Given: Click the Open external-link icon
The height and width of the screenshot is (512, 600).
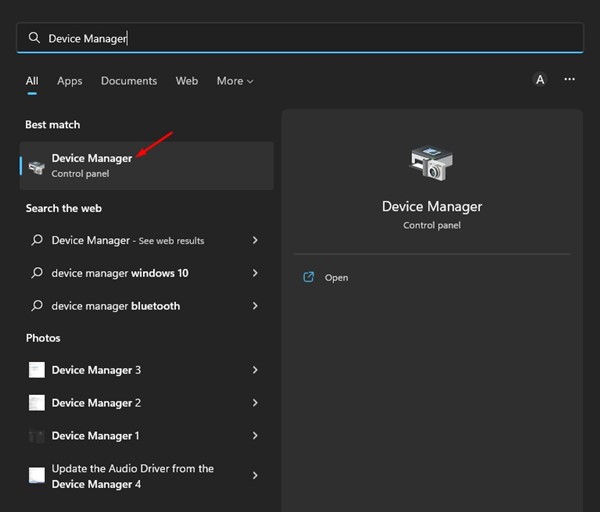Looking at the screenshot, I should click(x=309, y=277).
